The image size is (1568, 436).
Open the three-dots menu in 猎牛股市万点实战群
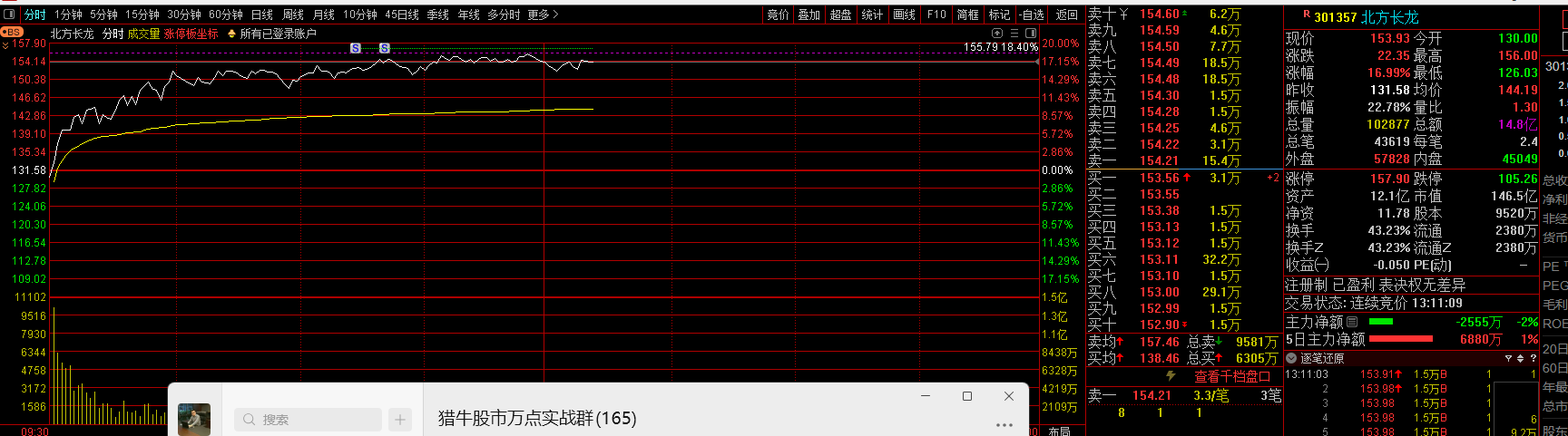[x=1004, y=424]
